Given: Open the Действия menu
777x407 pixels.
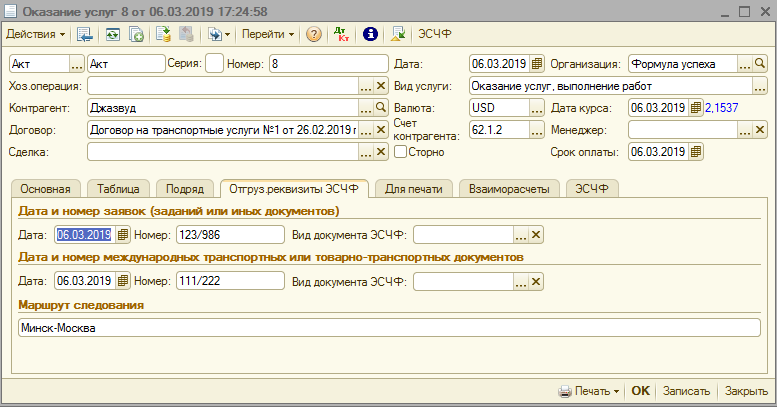Looking at the screenshot, I should tap(35, 34).
